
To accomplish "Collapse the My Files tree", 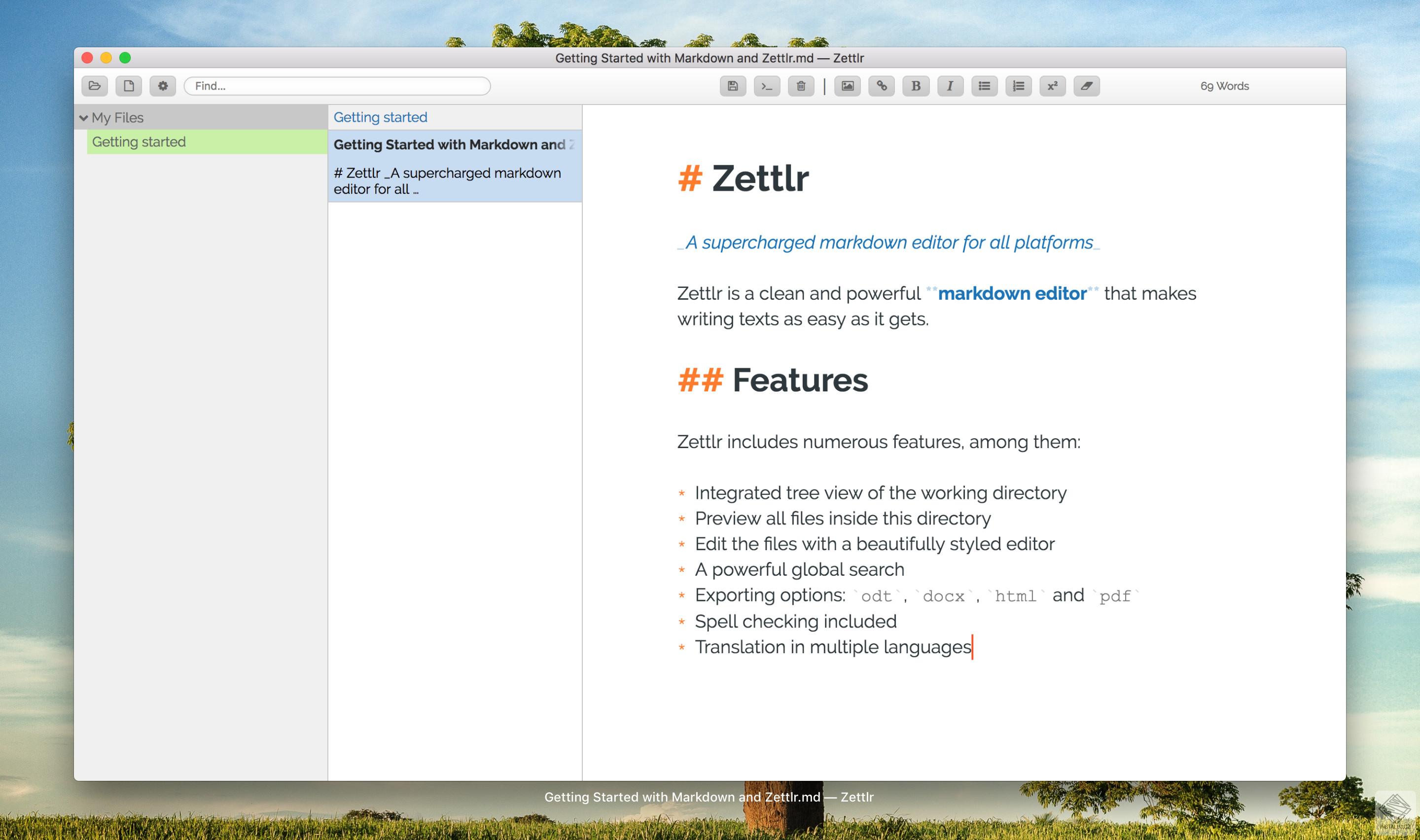I will (x=84, y=118).
